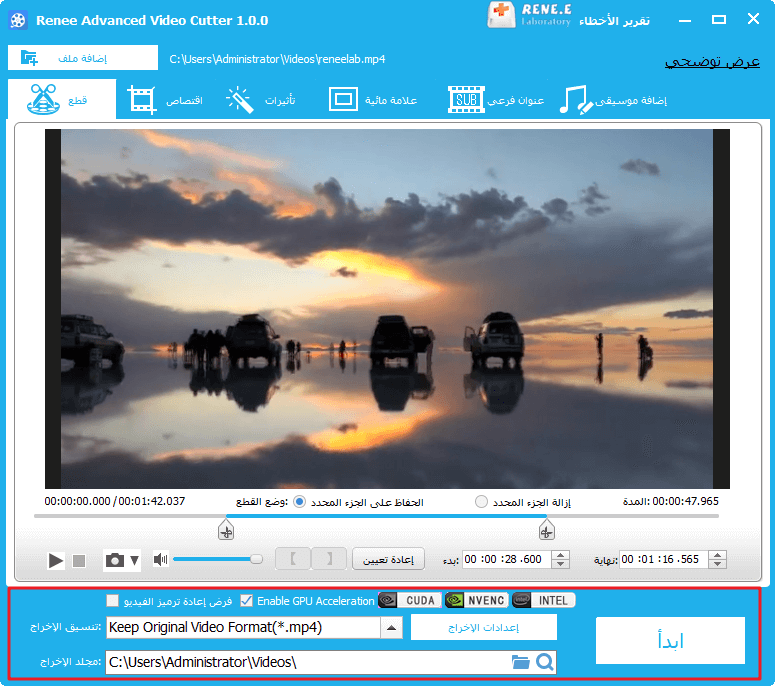775x686 pixels.
Task: Toggle the Enable GPU Acceleration checkbox
Action: click(246, 601)
